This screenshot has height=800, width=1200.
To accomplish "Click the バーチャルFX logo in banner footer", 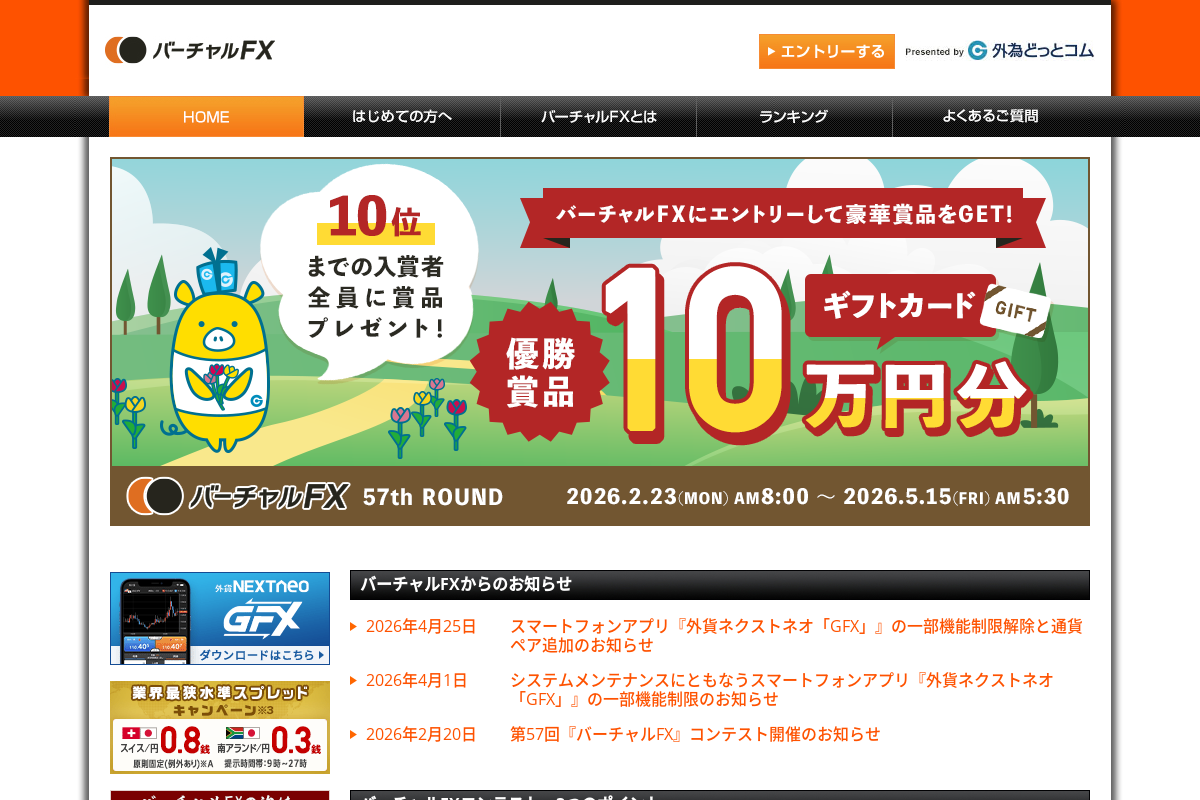I will click(x=237, y=496).
